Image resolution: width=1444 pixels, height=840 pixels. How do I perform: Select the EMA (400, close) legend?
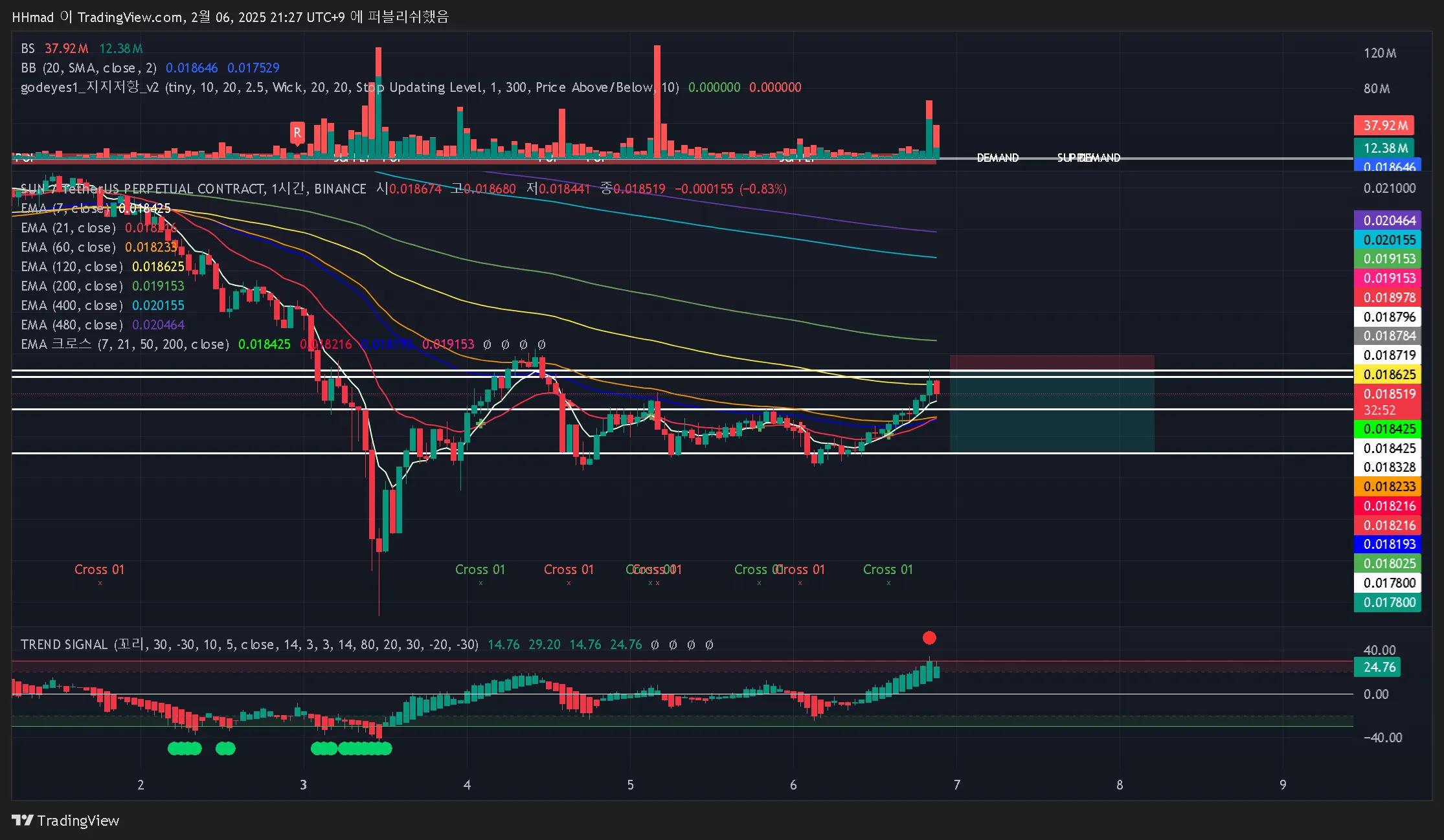[x=102, y=305]
